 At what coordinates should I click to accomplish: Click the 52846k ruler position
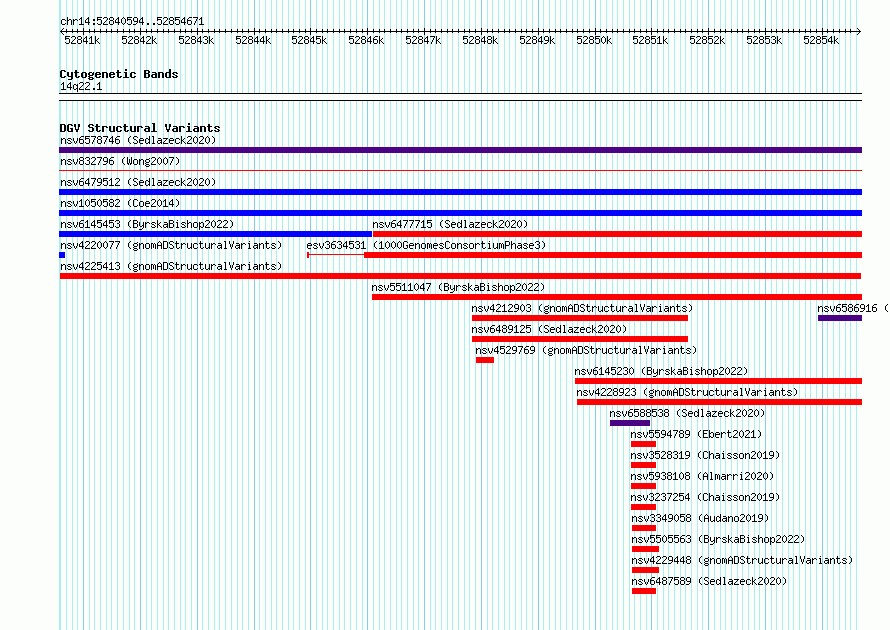366,40
